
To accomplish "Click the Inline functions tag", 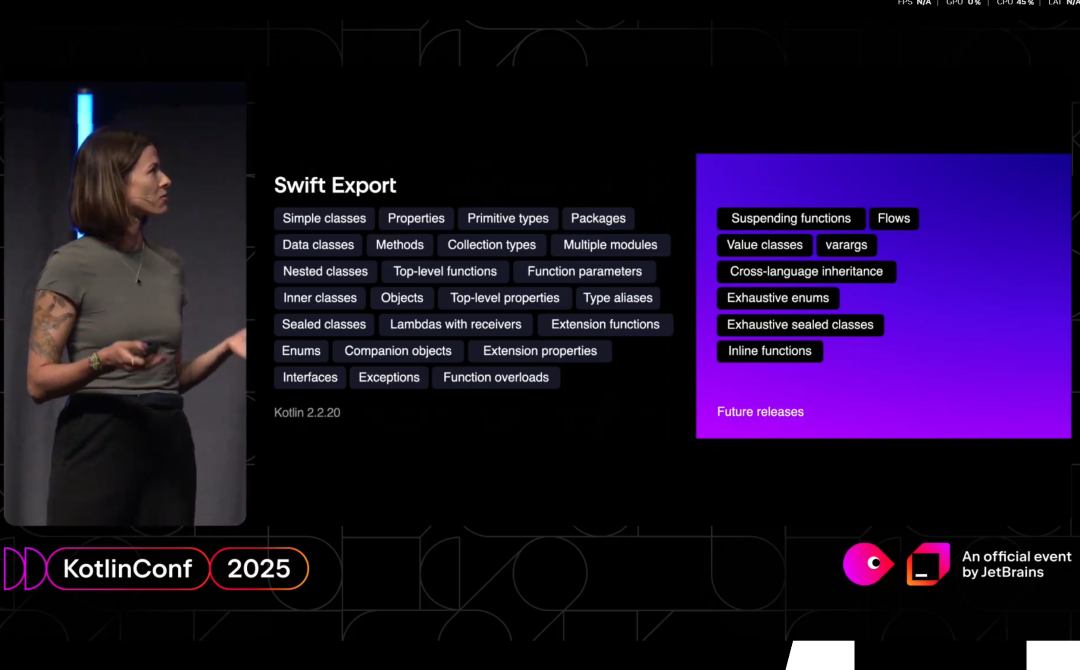I will click(x=770, y=351).
